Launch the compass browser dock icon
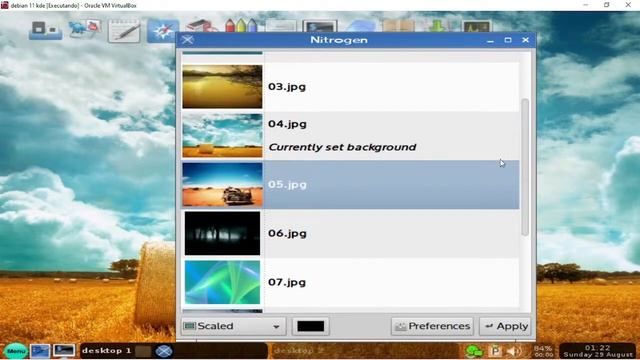640x360 pixels. [163, 31]
